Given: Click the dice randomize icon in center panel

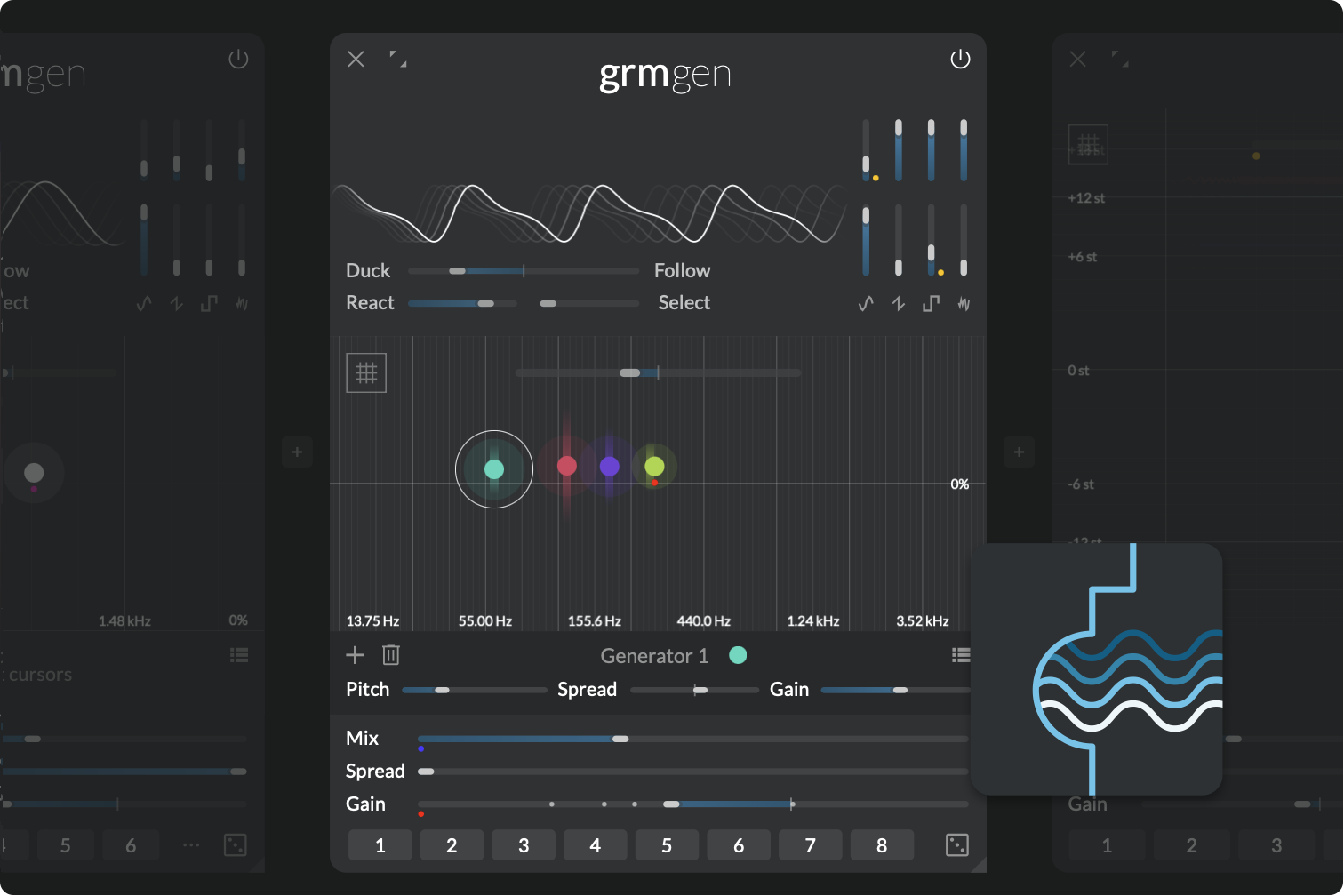Looking at the screenshot, I should (957, 845).
